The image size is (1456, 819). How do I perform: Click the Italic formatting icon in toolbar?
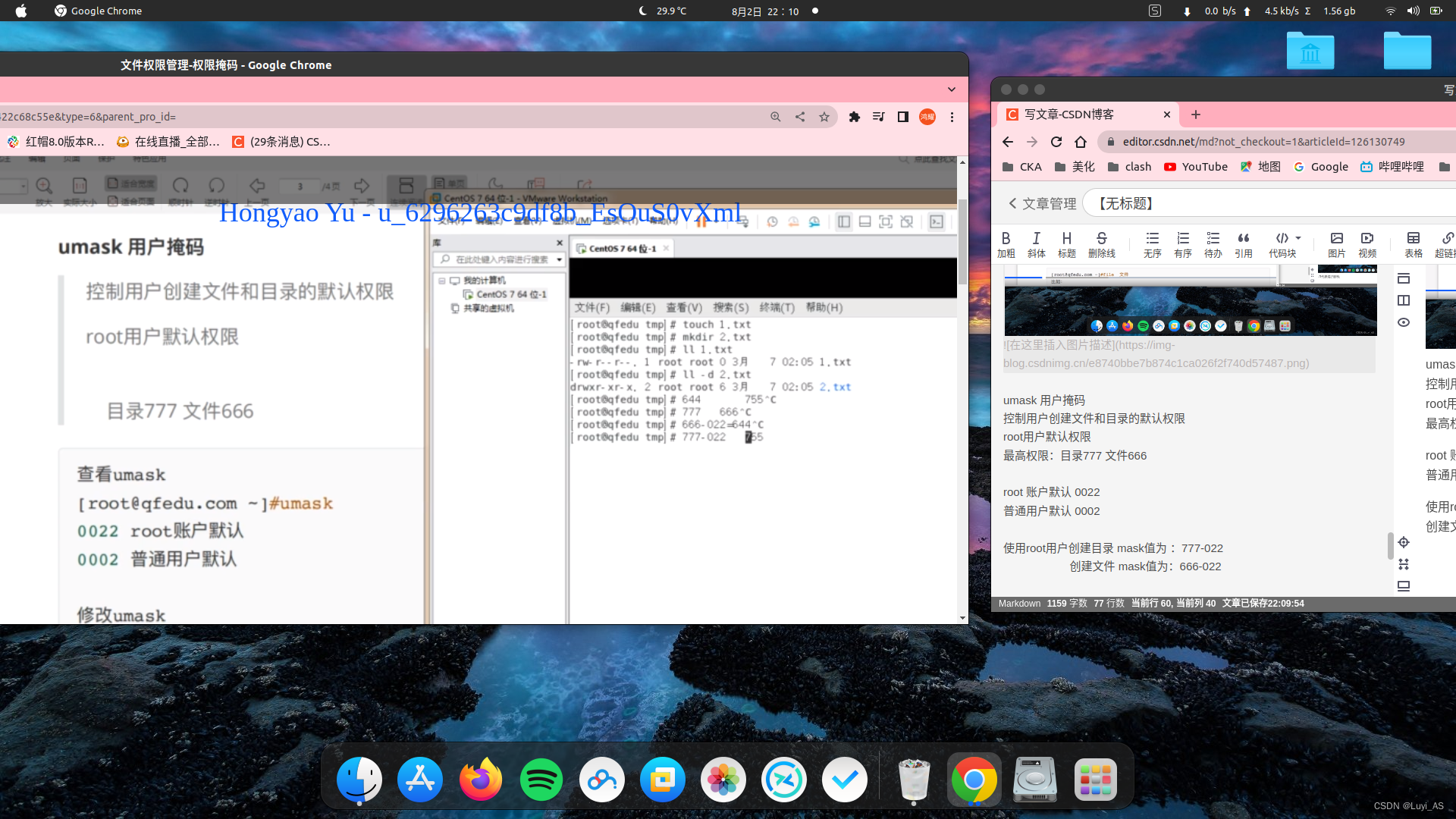1037,238
